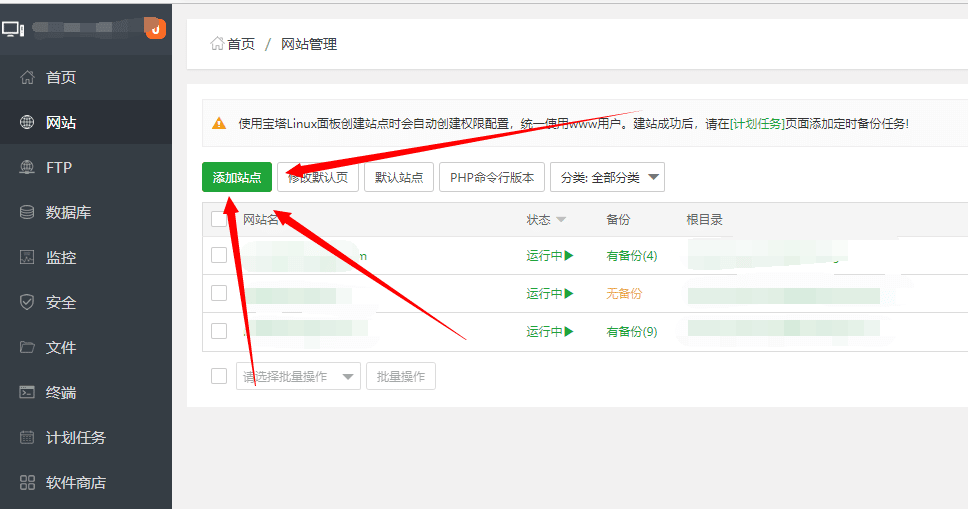The height and width of the screenshot is (509, 968).
Task: Open the 软件商店 sidebar menu
Action: (x=86, y=482)
